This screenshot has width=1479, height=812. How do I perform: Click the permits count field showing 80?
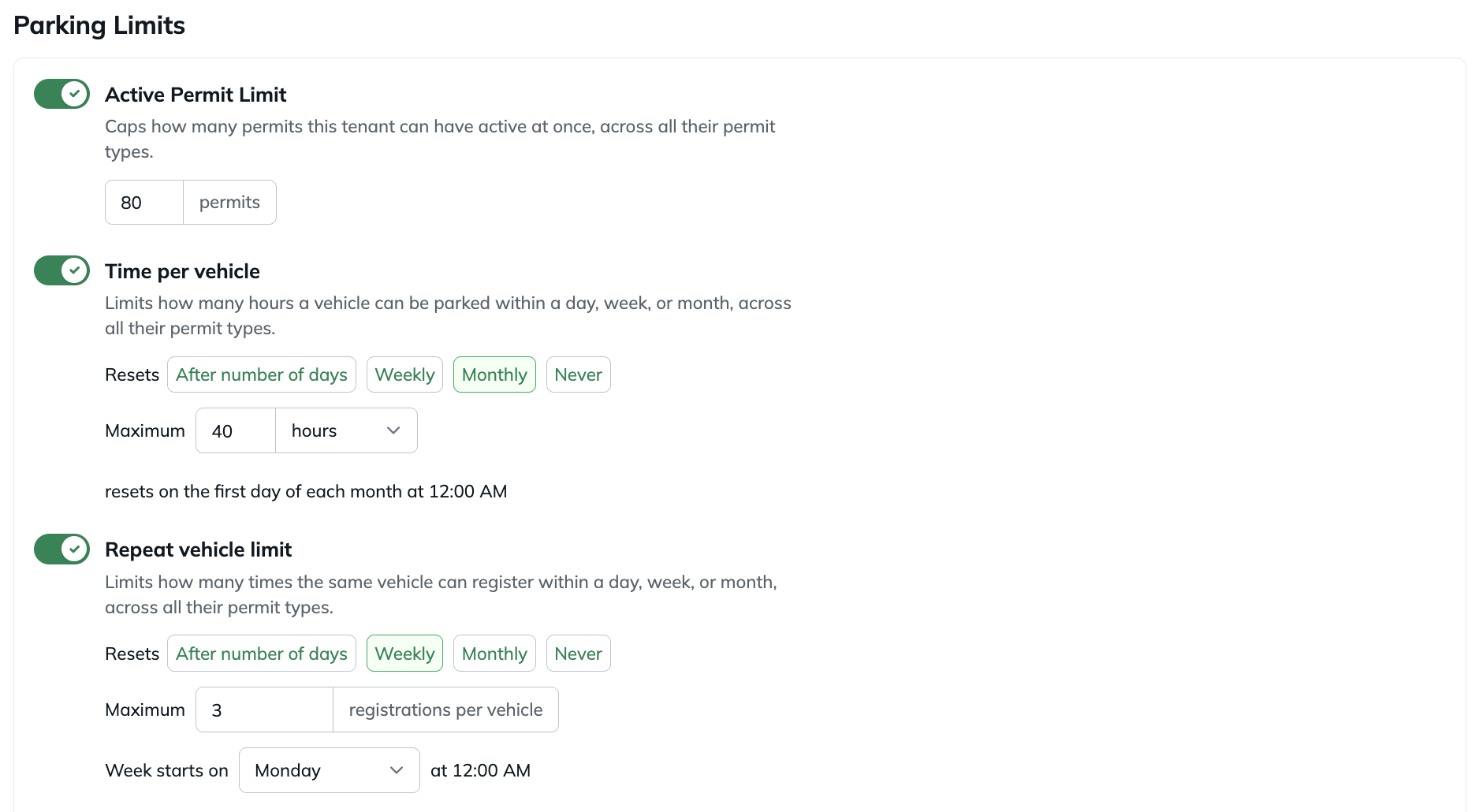pyautogui.click(x=144, y=203)
